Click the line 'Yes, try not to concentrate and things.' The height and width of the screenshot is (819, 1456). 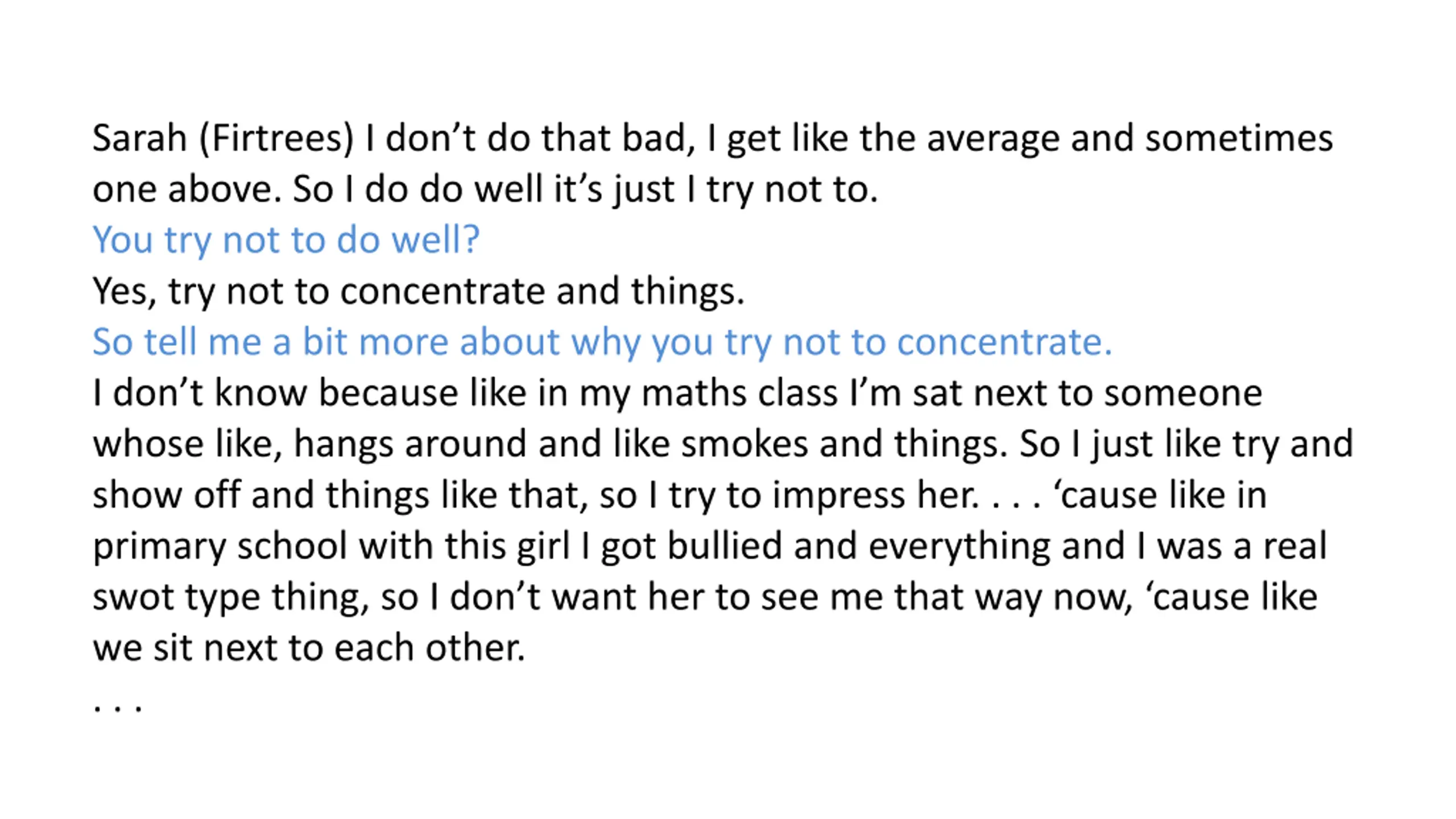[x=418, y=291]
